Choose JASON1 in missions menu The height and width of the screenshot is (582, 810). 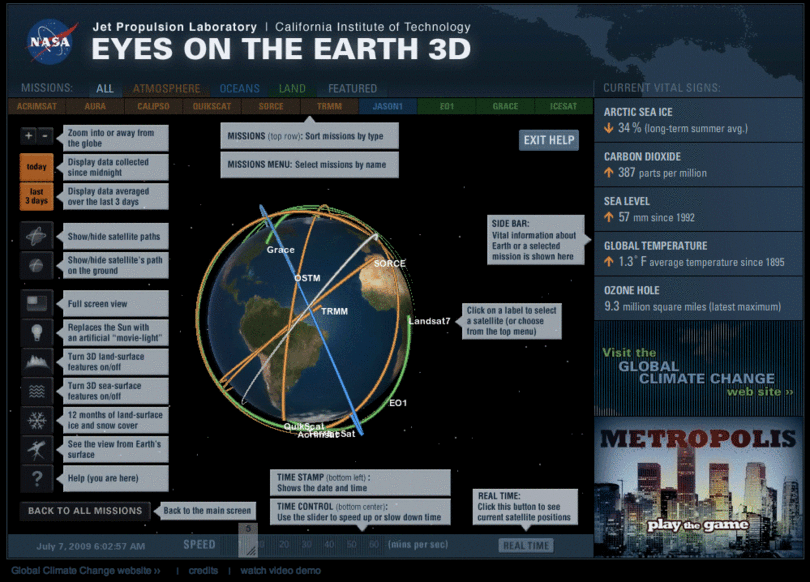[387, 106]
